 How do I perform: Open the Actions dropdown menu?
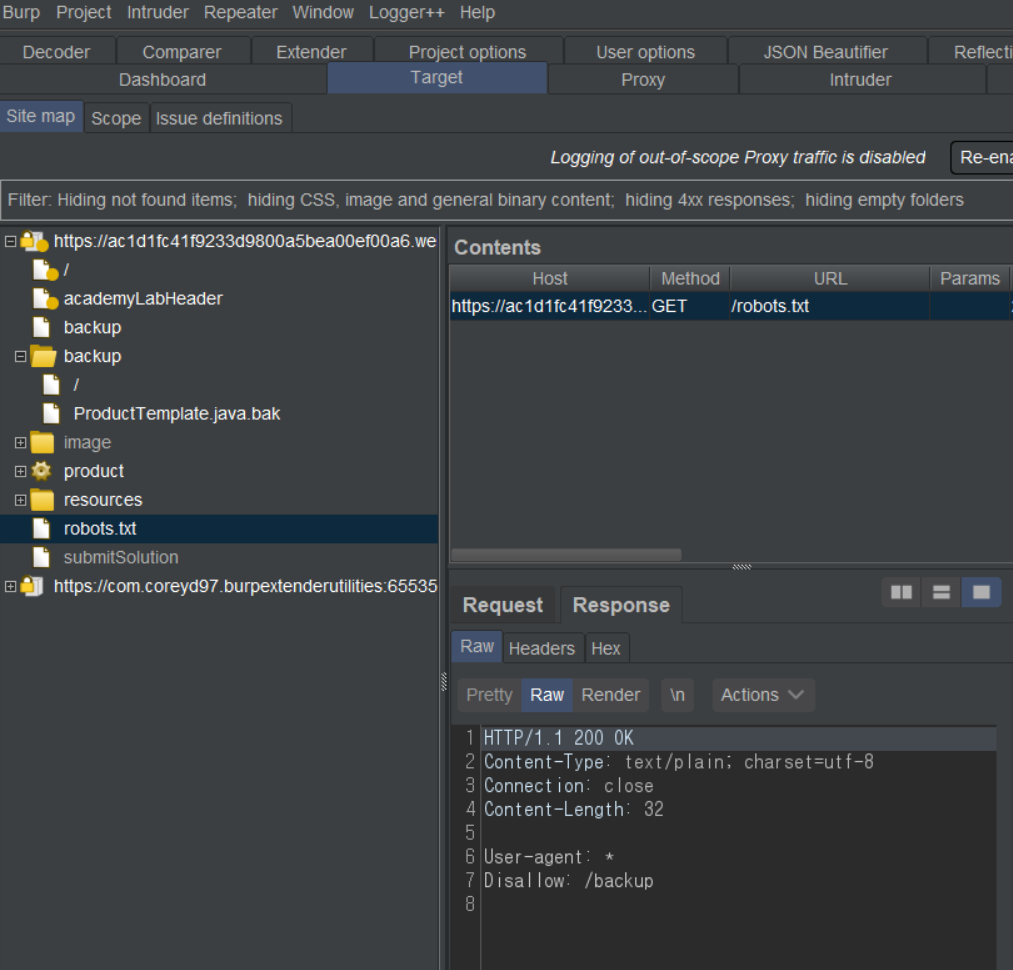[763, 695]
